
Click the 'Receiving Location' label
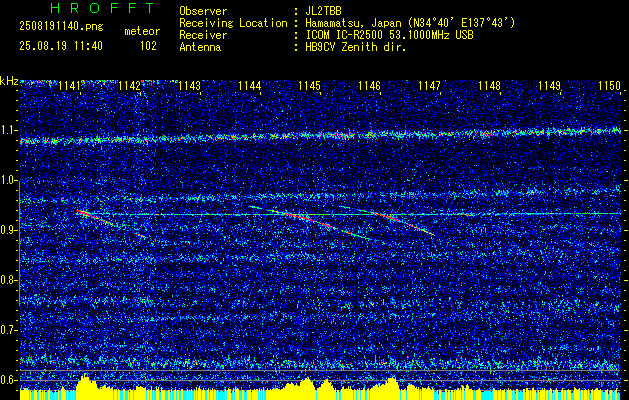(x=233, y=23)
